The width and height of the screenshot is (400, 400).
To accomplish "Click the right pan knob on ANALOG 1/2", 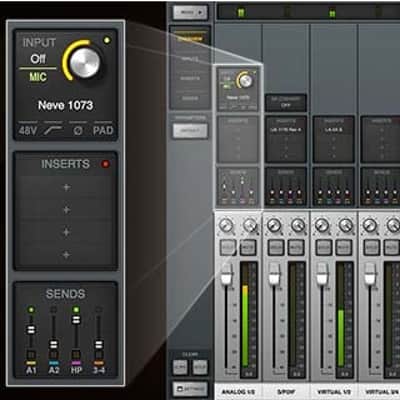I will [250, 226].
